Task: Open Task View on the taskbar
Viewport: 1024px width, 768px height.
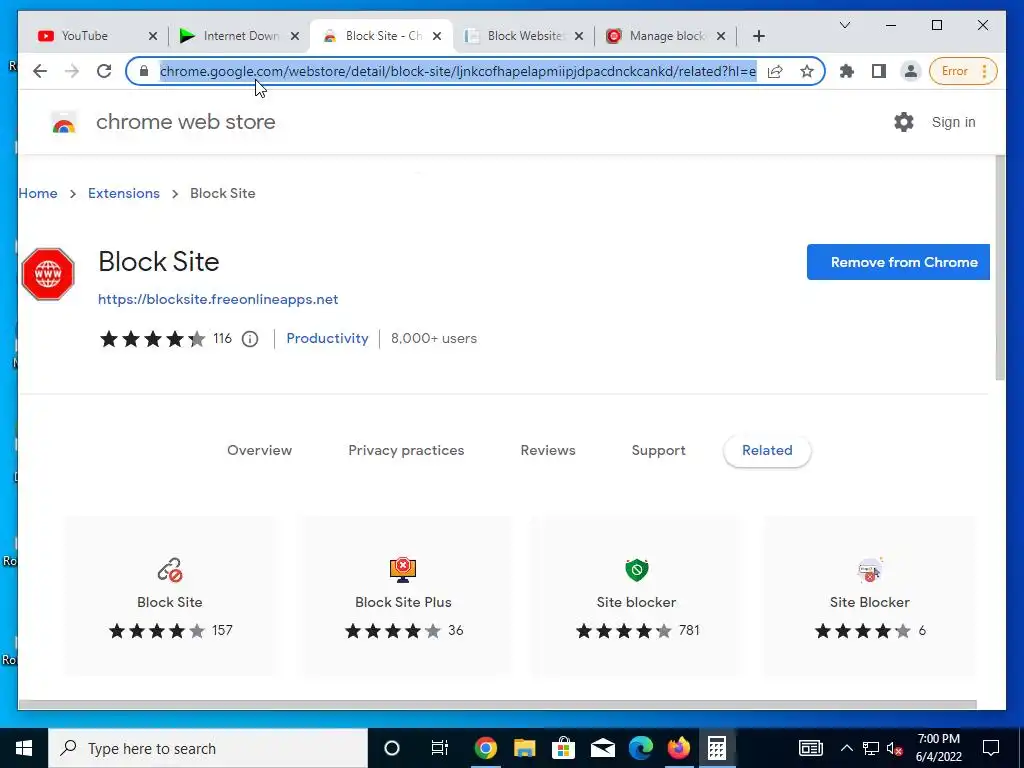Action: 440,748
